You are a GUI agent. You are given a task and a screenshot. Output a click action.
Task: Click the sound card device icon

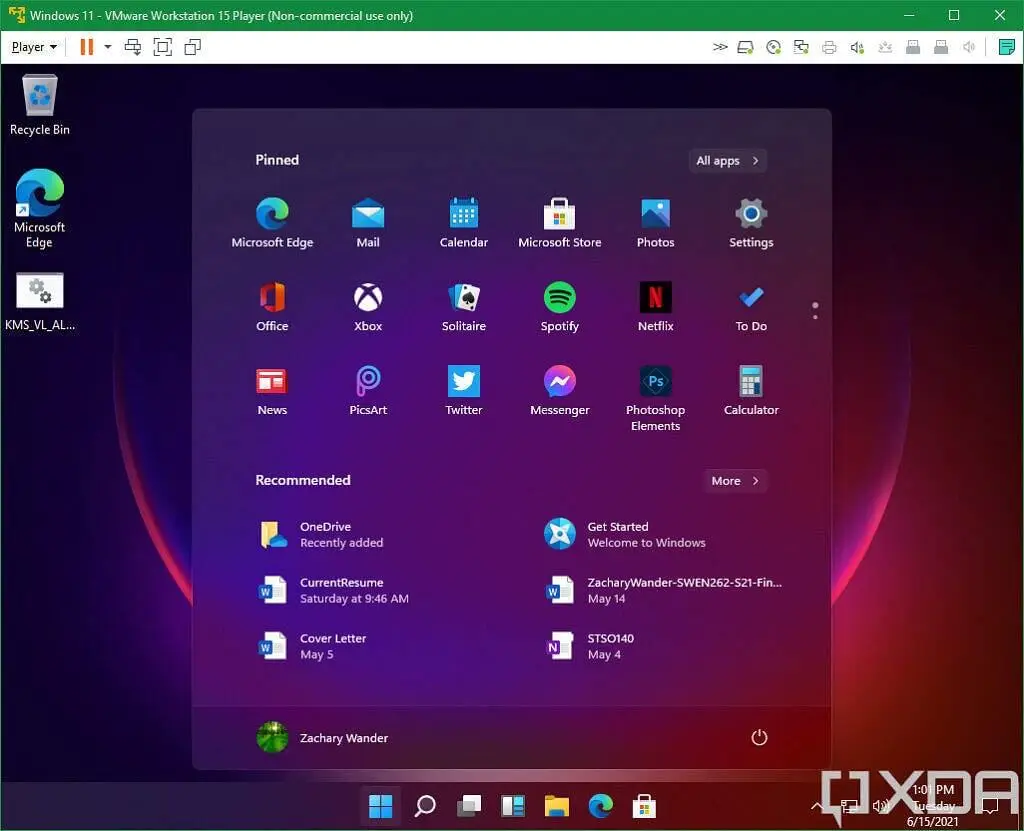[x=857, y=46]
